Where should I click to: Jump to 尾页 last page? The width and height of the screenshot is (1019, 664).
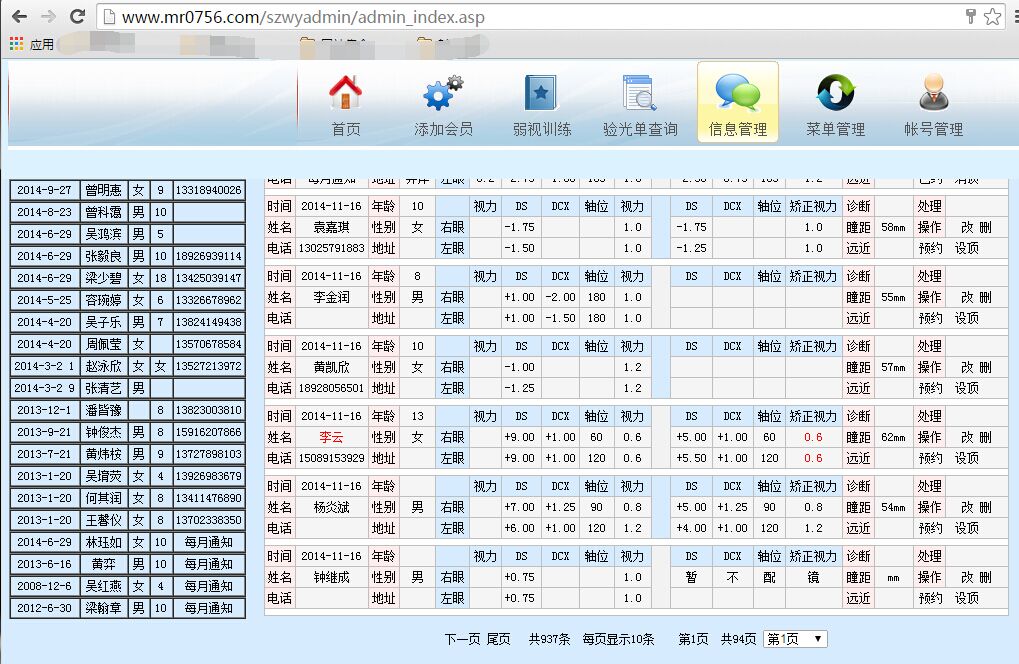[x=498, y=639]
